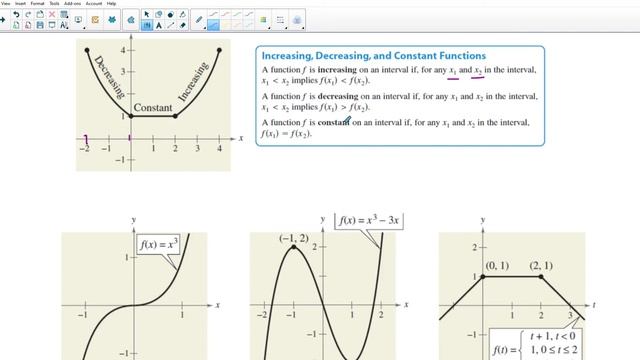This screenshot has height=360, width=640.
Task: Pick the green pen style preset
Action: [237, 14]
